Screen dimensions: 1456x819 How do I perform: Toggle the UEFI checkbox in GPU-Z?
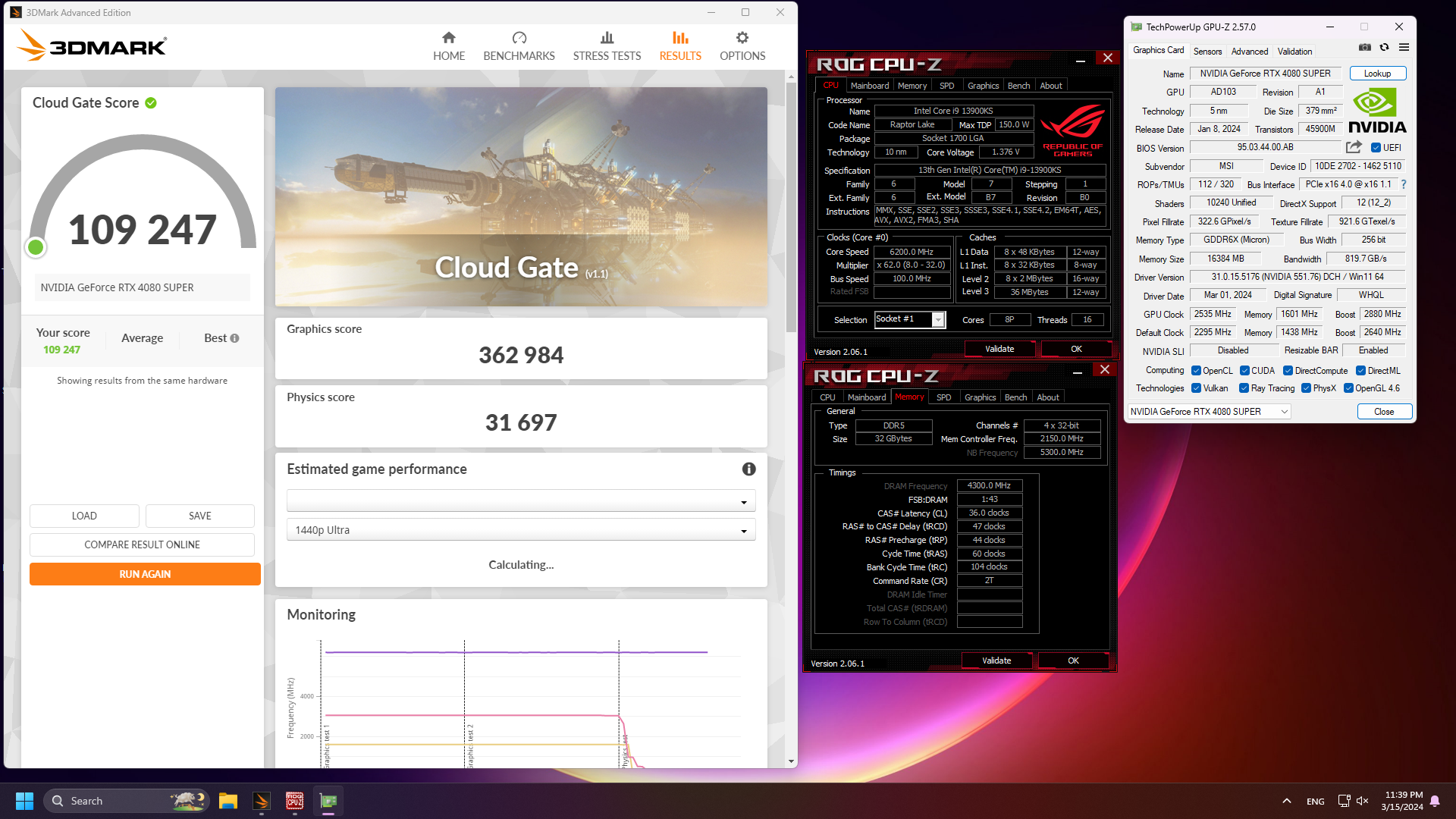pyautogui.click(x=1376, y=148)
